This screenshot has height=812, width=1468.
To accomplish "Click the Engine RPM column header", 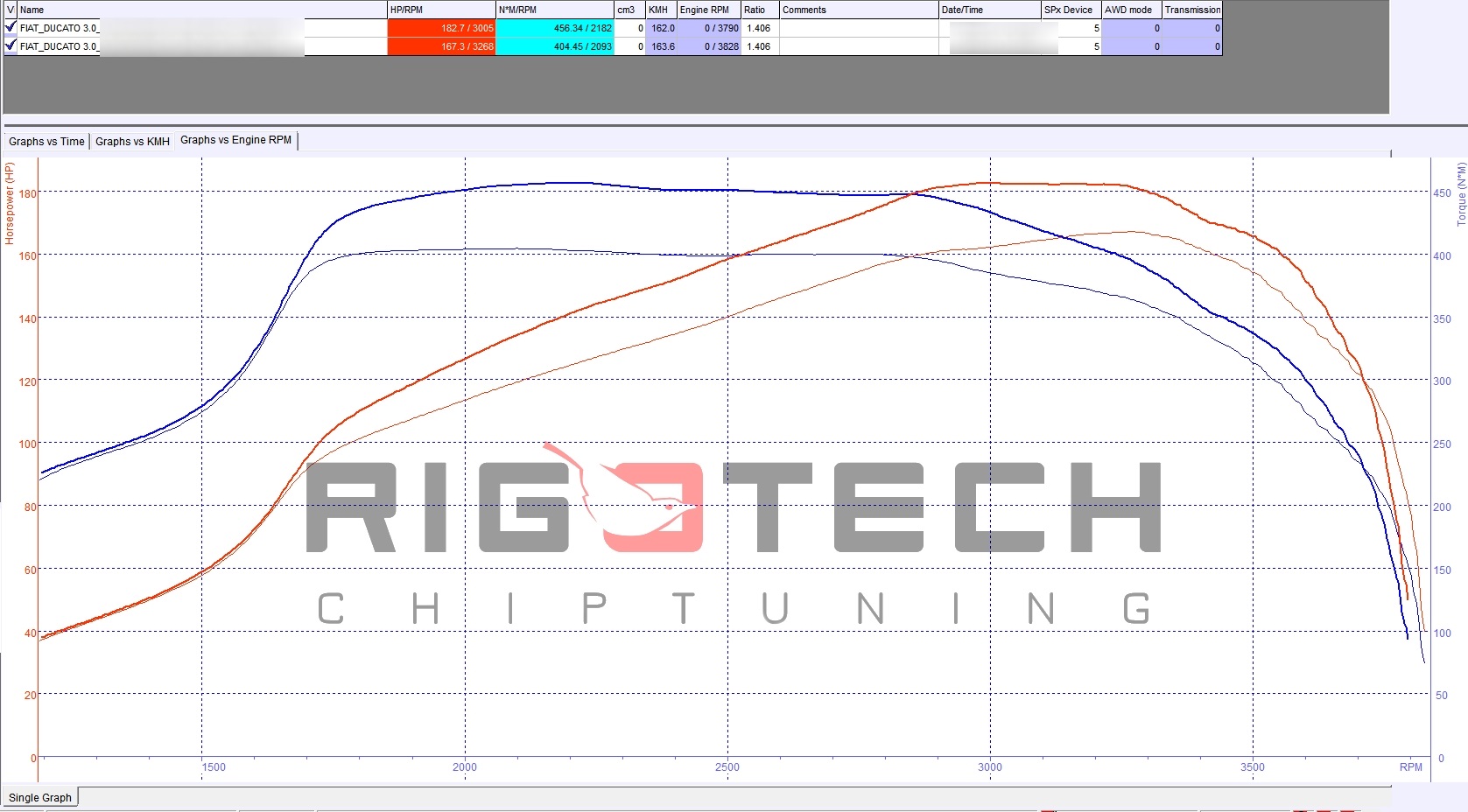I will coord(709,10).
